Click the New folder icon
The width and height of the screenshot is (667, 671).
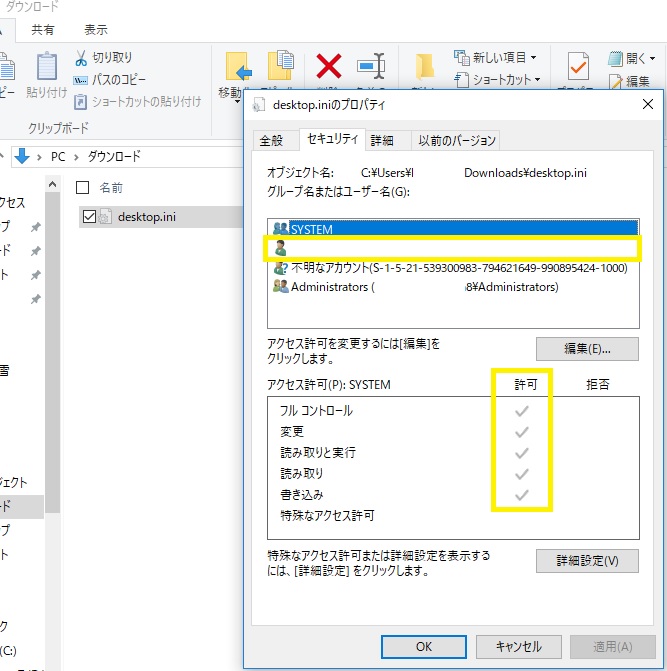point(425,67)
